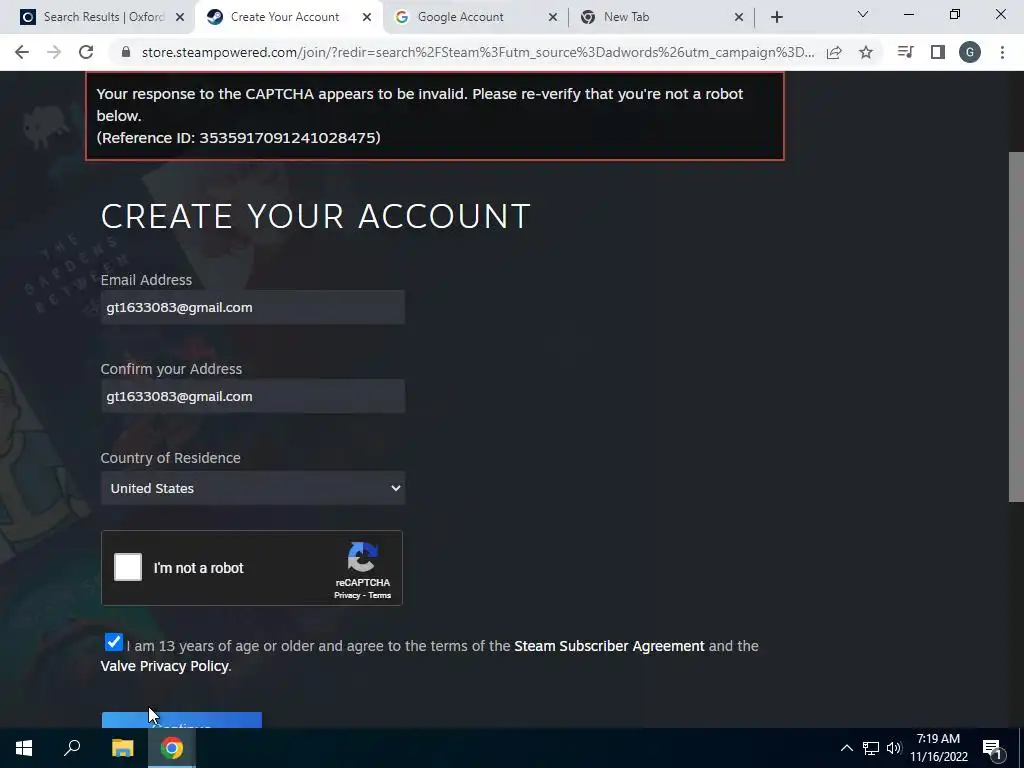
Task: Open reCAPTCHA Privacy link
Action: coord(347,596)
